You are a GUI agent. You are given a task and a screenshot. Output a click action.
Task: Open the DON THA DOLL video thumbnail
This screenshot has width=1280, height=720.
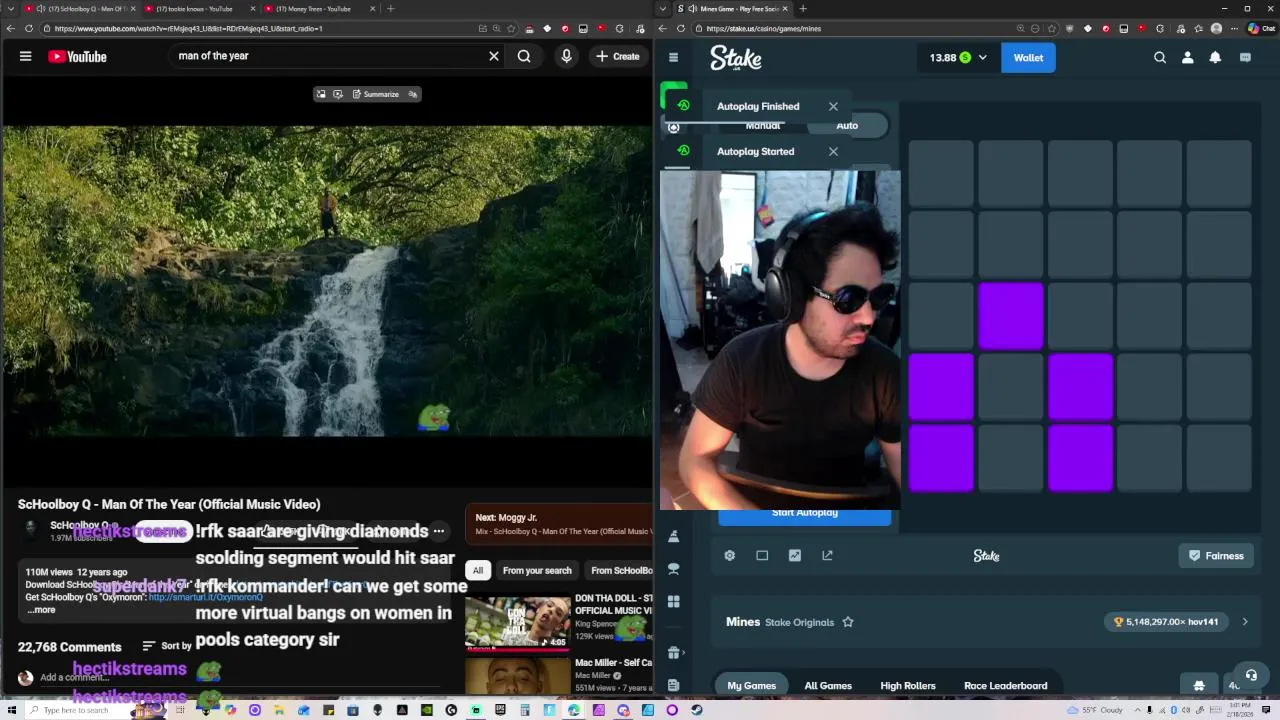[518, 624]
